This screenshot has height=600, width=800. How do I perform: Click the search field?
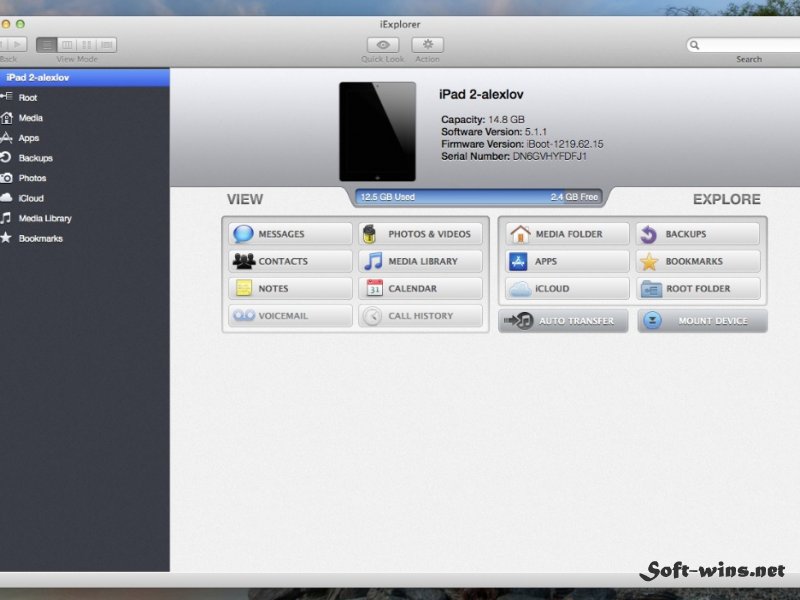[743, 45]
